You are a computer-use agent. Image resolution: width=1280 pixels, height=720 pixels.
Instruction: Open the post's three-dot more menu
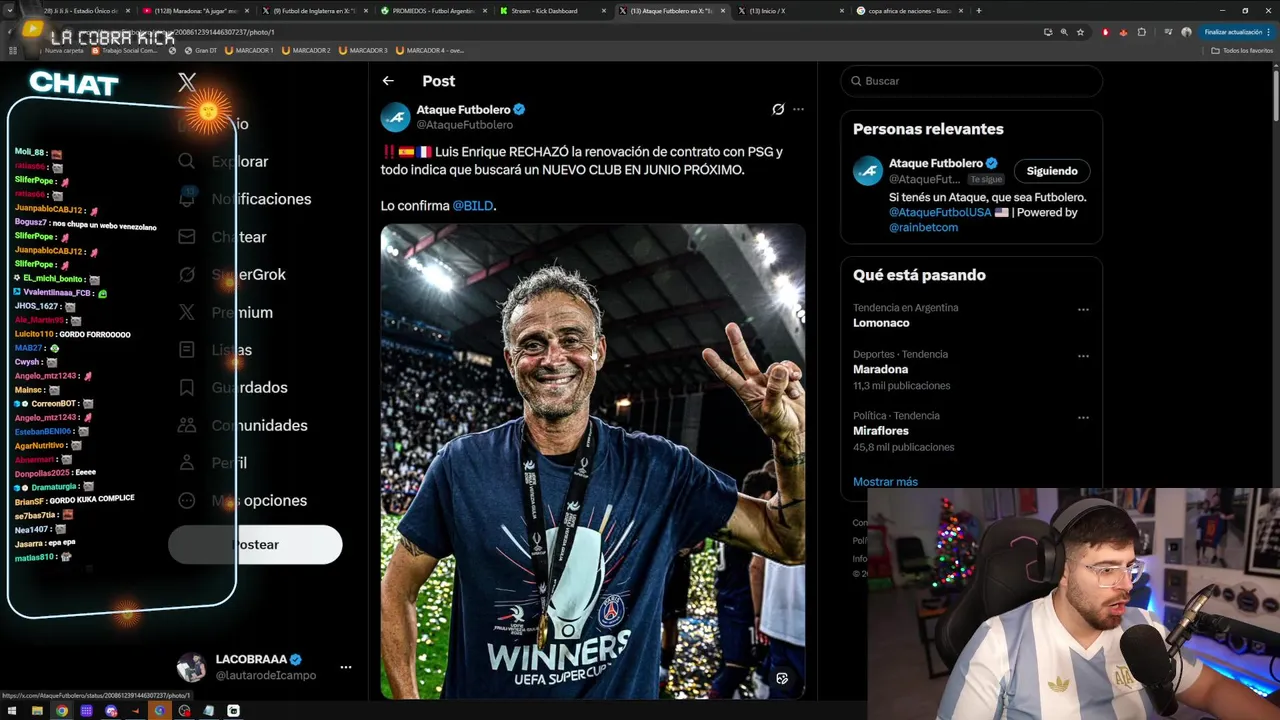pos(798,109)
